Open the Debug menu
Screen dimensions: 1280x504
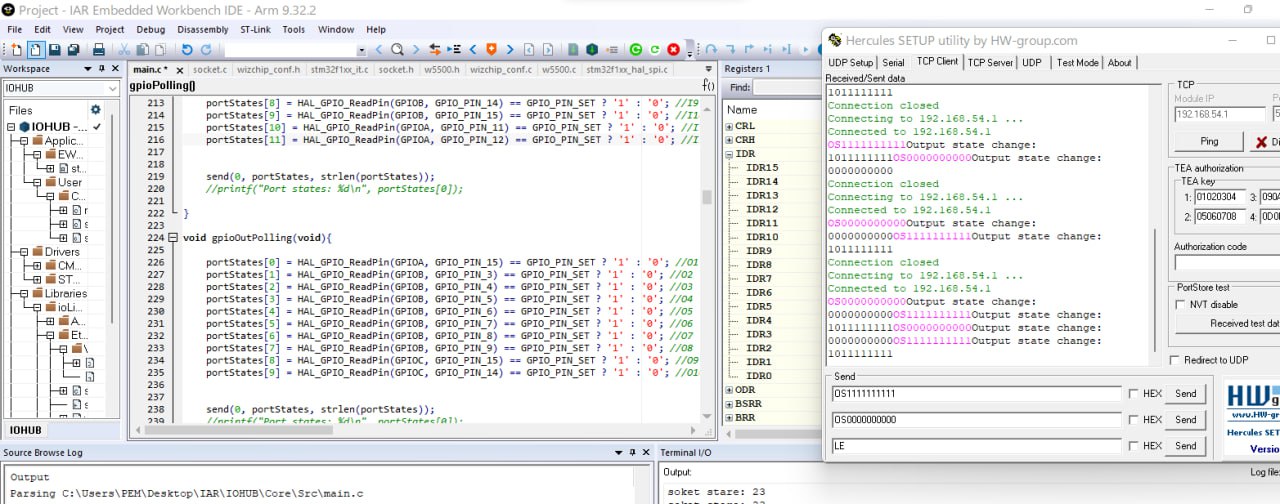click(x=151, y=29)
